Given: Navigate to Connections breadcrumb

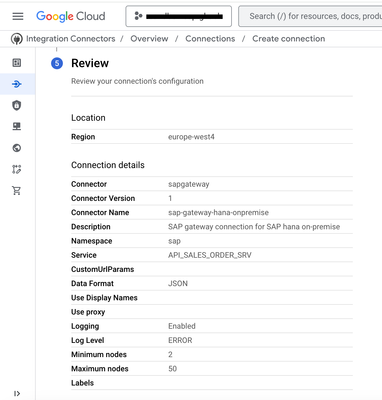Looking at the screenshot, I should [210, 39].
